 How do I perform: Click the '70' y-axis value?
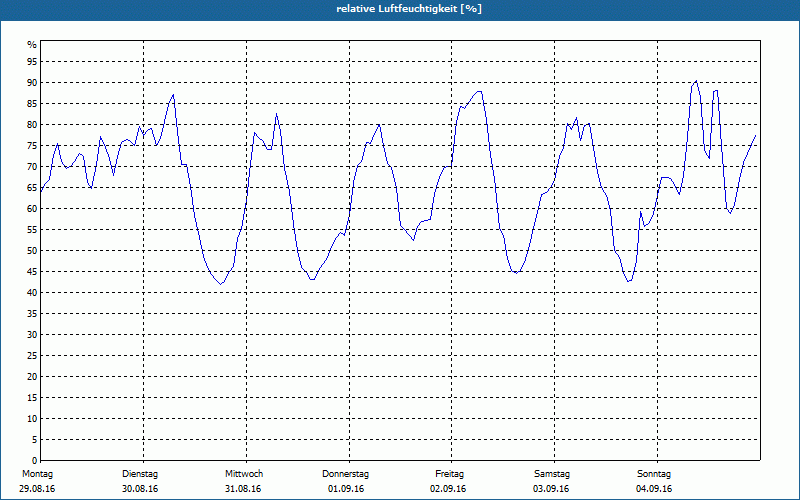pyautogui.click(x=32, y=167)
